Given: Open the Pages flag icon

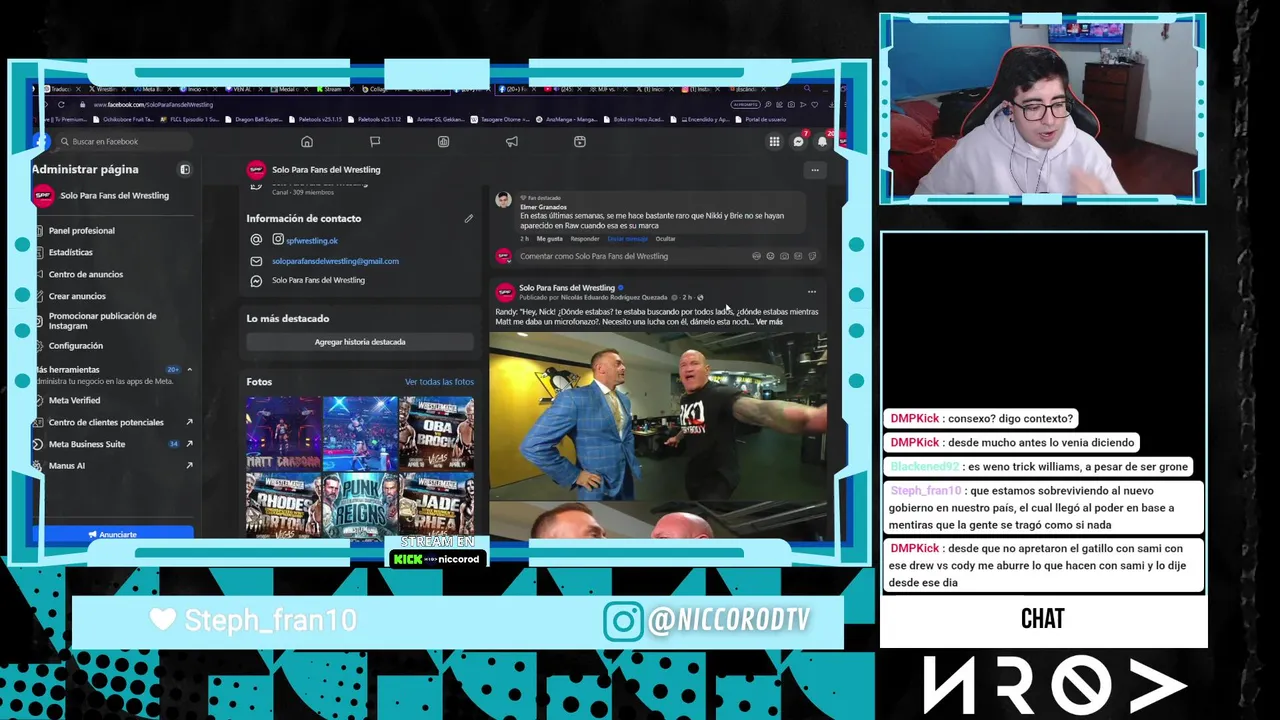Looking at the screenshot, I should (375, 142).
